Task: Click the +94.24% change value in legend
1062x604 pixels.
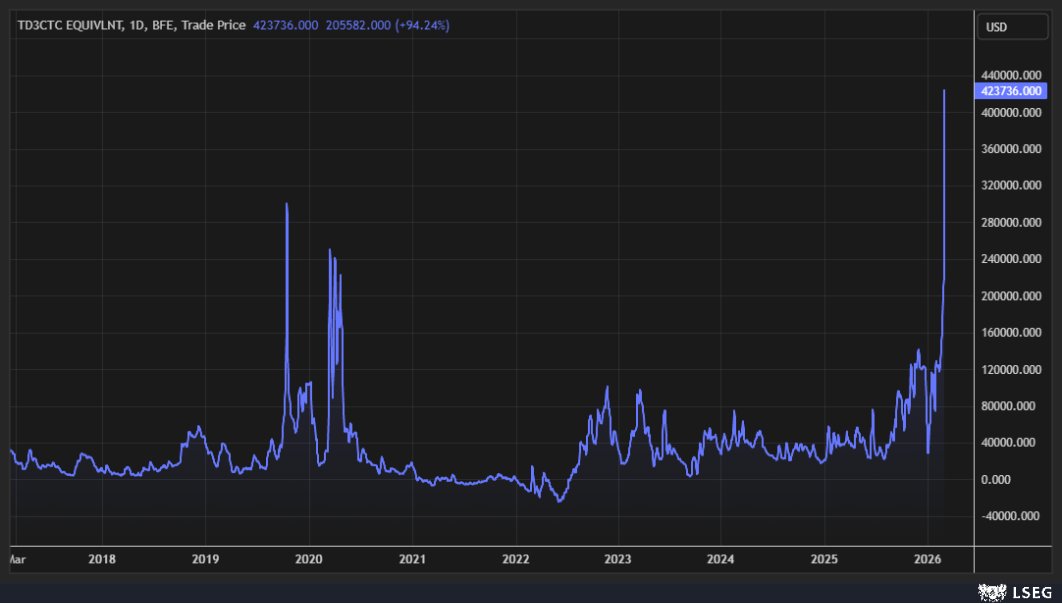Action: click(423, 25)
